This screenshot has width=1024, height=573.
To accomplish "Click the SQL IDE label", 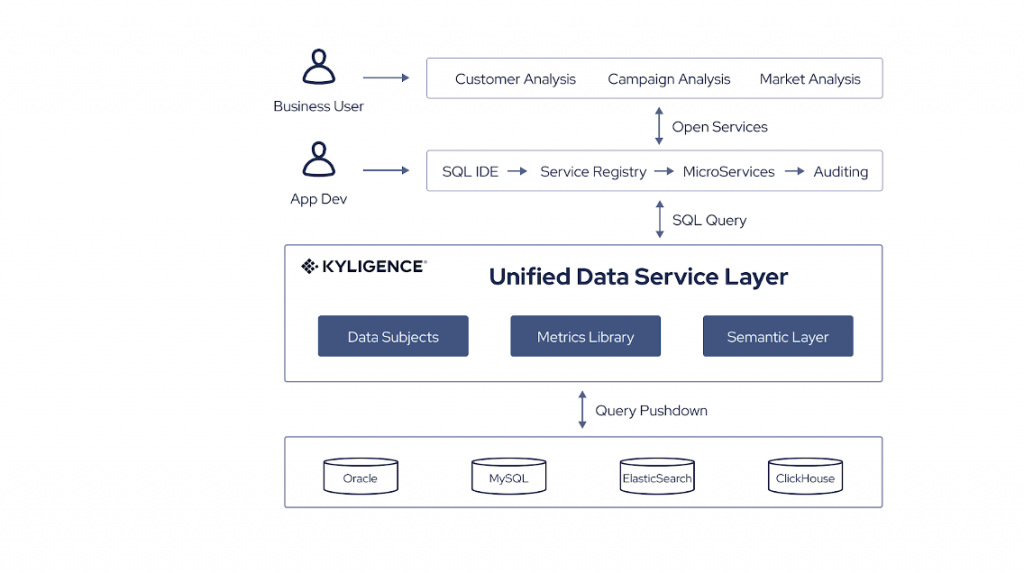I will (x=470, y=172).
